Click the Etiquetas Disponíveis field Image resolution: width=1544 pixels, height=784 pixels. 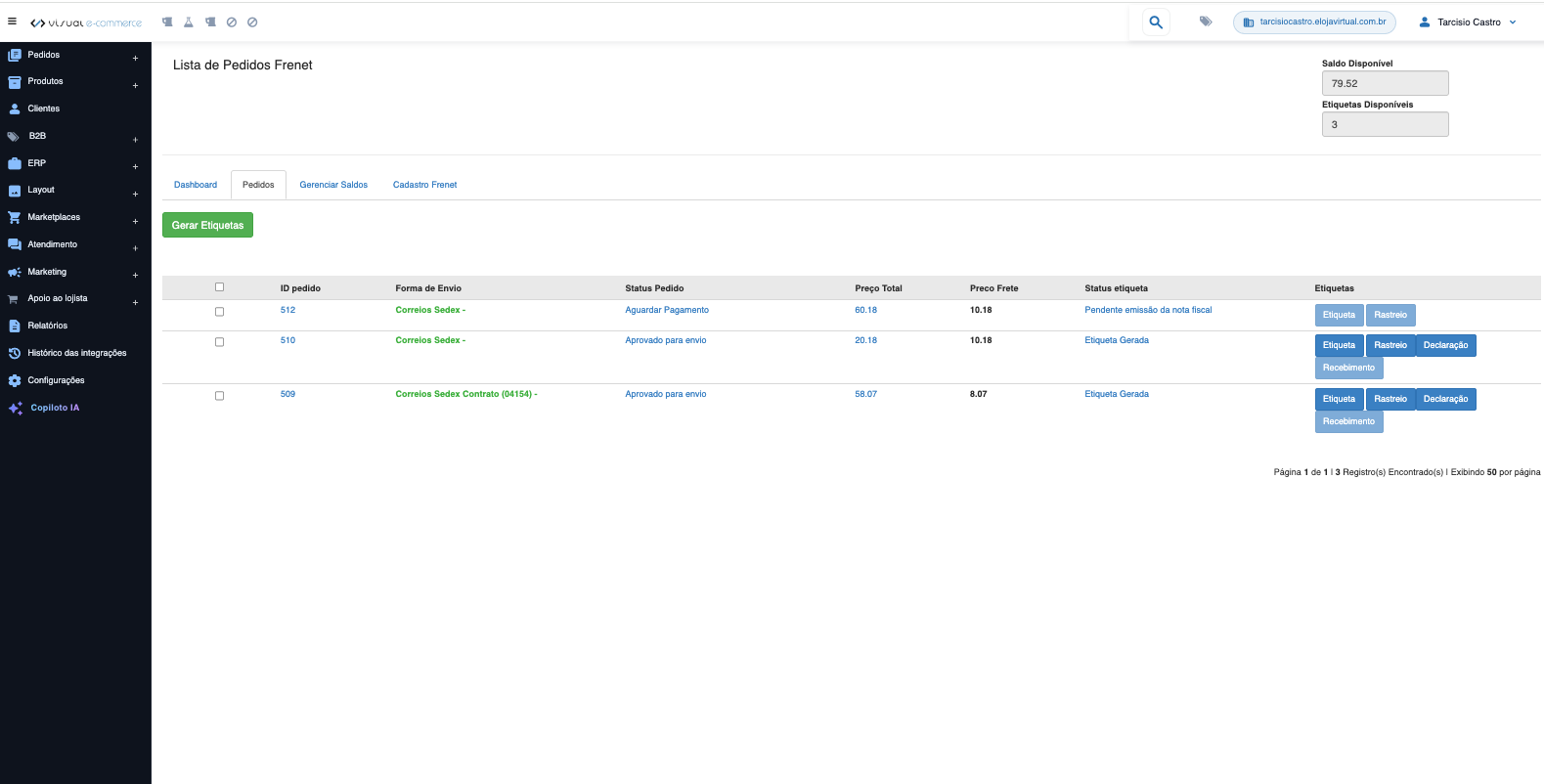coord(1385,124)
